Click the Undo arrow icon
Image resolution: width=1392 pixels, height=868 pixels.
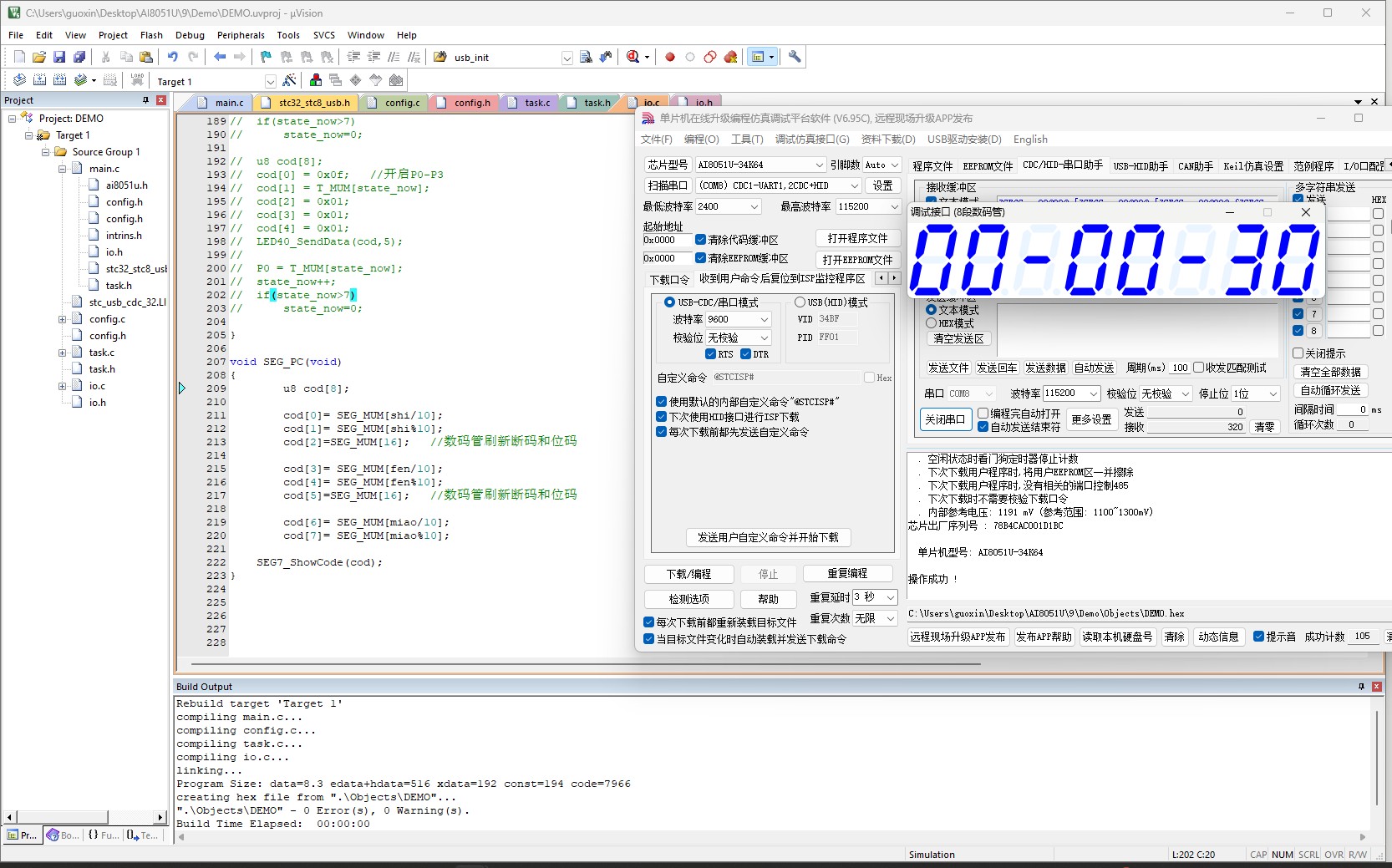(173, 57)
